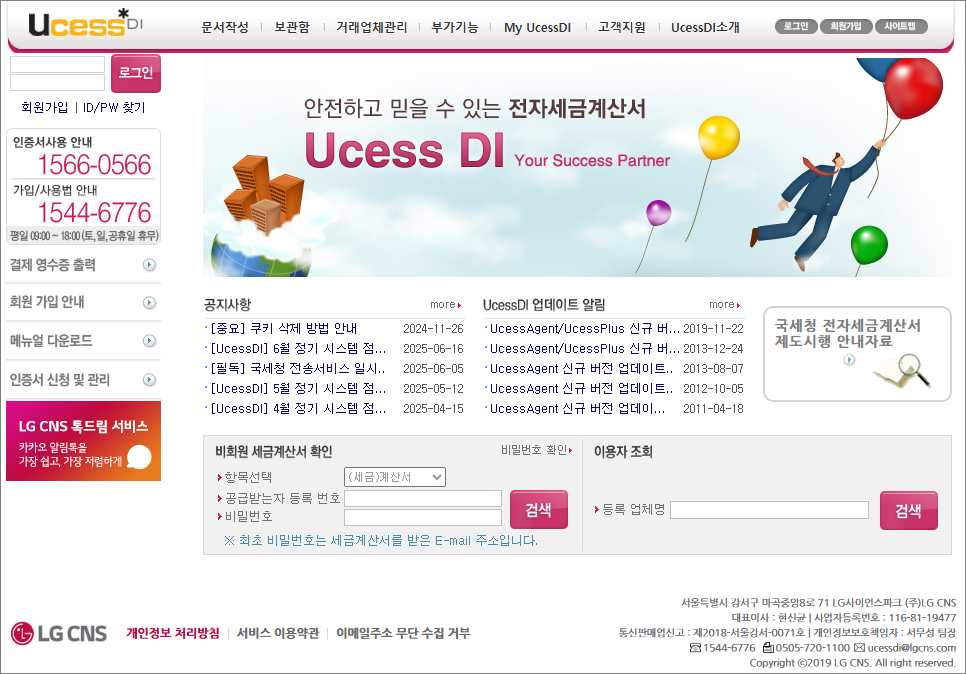Click more link for 공지사항
This screenshot has width=966, height=674.
(x=445, y=304)
